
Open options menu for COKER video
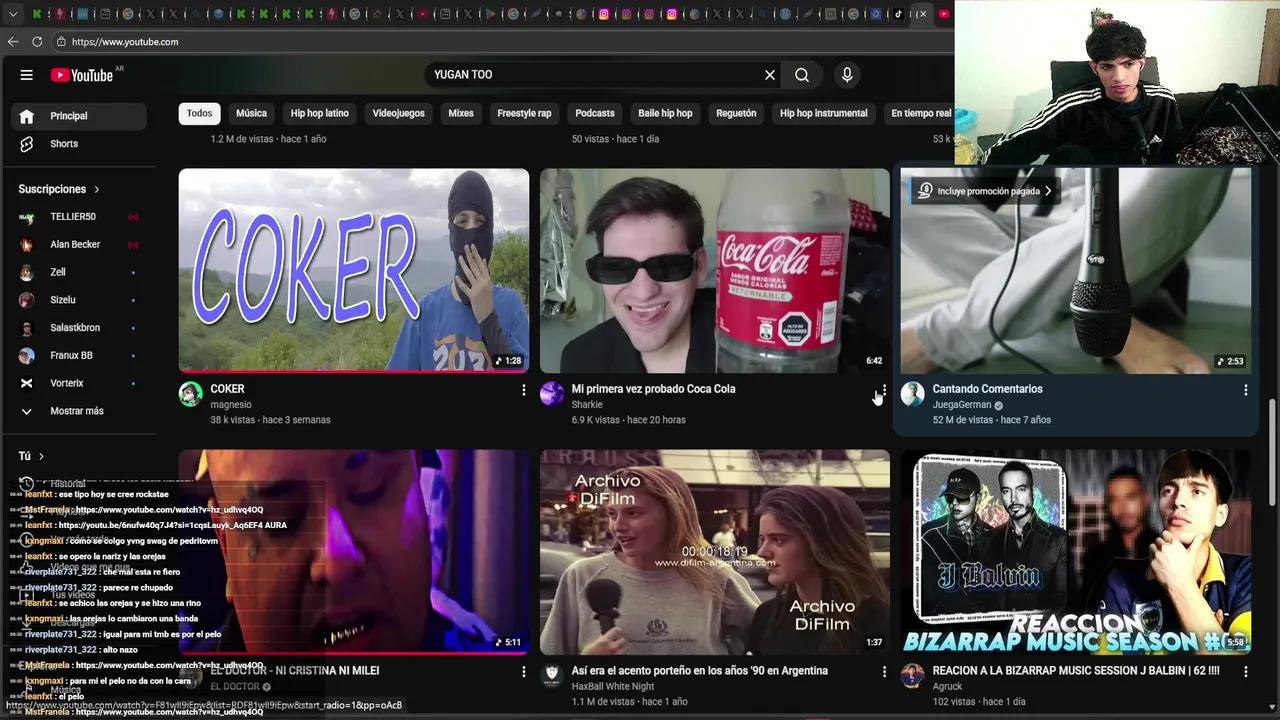[523, 390]
